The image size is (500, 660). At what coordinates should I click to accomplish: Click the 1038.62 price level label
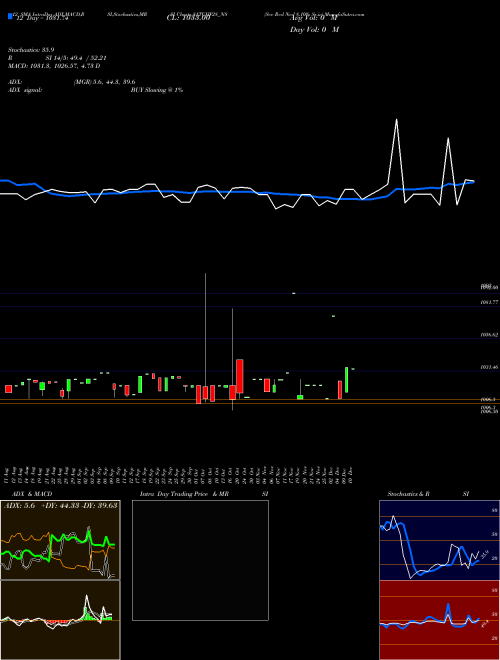(x=490, y=335)
